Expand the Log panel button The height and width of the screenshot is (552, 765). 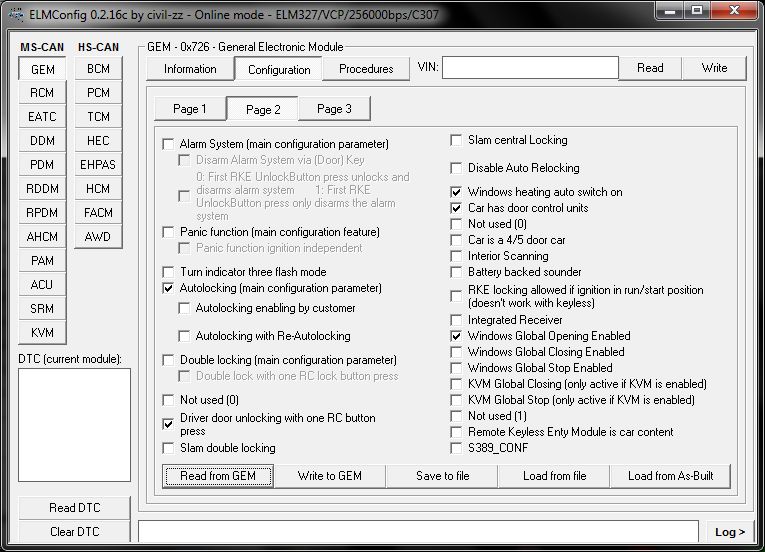729,532
